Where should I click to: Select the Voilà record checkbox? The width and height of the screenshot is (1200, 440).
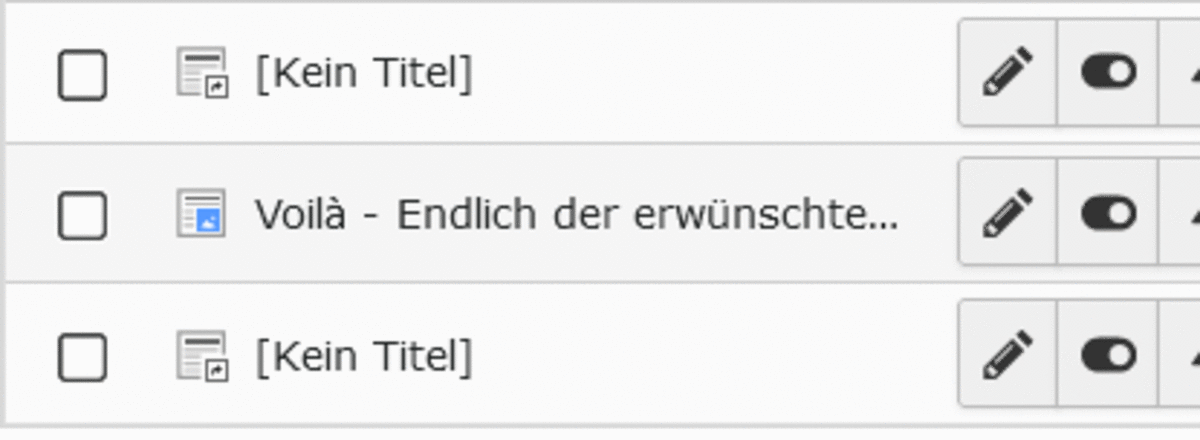tap(82, 215)
